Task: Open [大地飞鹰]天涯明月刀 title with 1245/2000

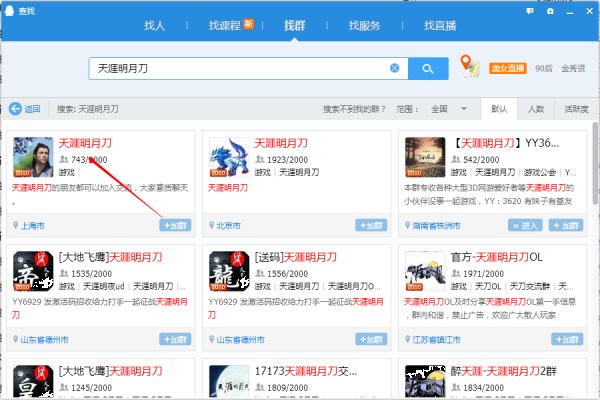Action: 111,371
